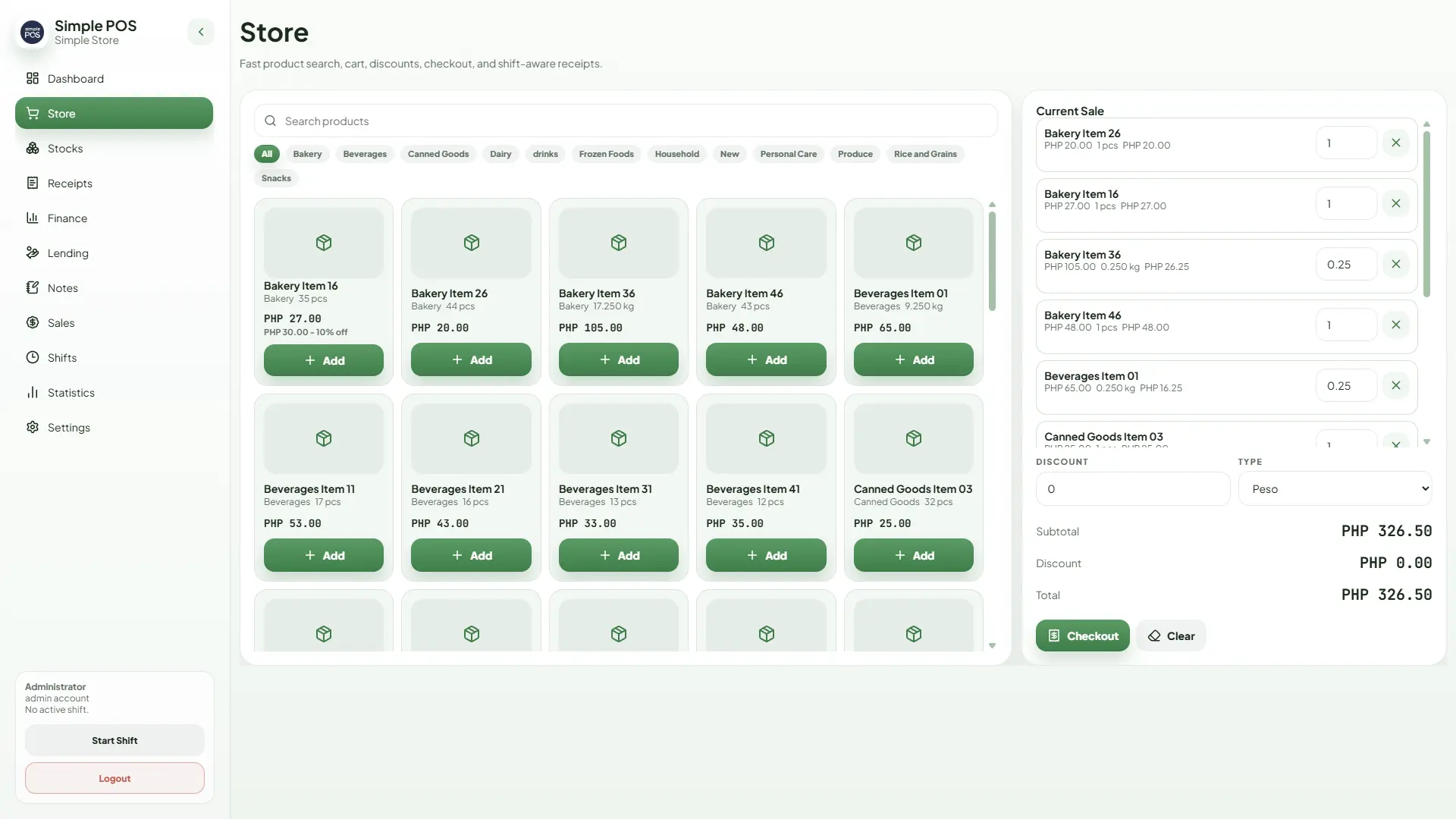Image resolution: width=1456 pixels, height=819 pixels.
Task: Edit 0.25 quantity for Beverages Item 01
Action: (1346, 385)
